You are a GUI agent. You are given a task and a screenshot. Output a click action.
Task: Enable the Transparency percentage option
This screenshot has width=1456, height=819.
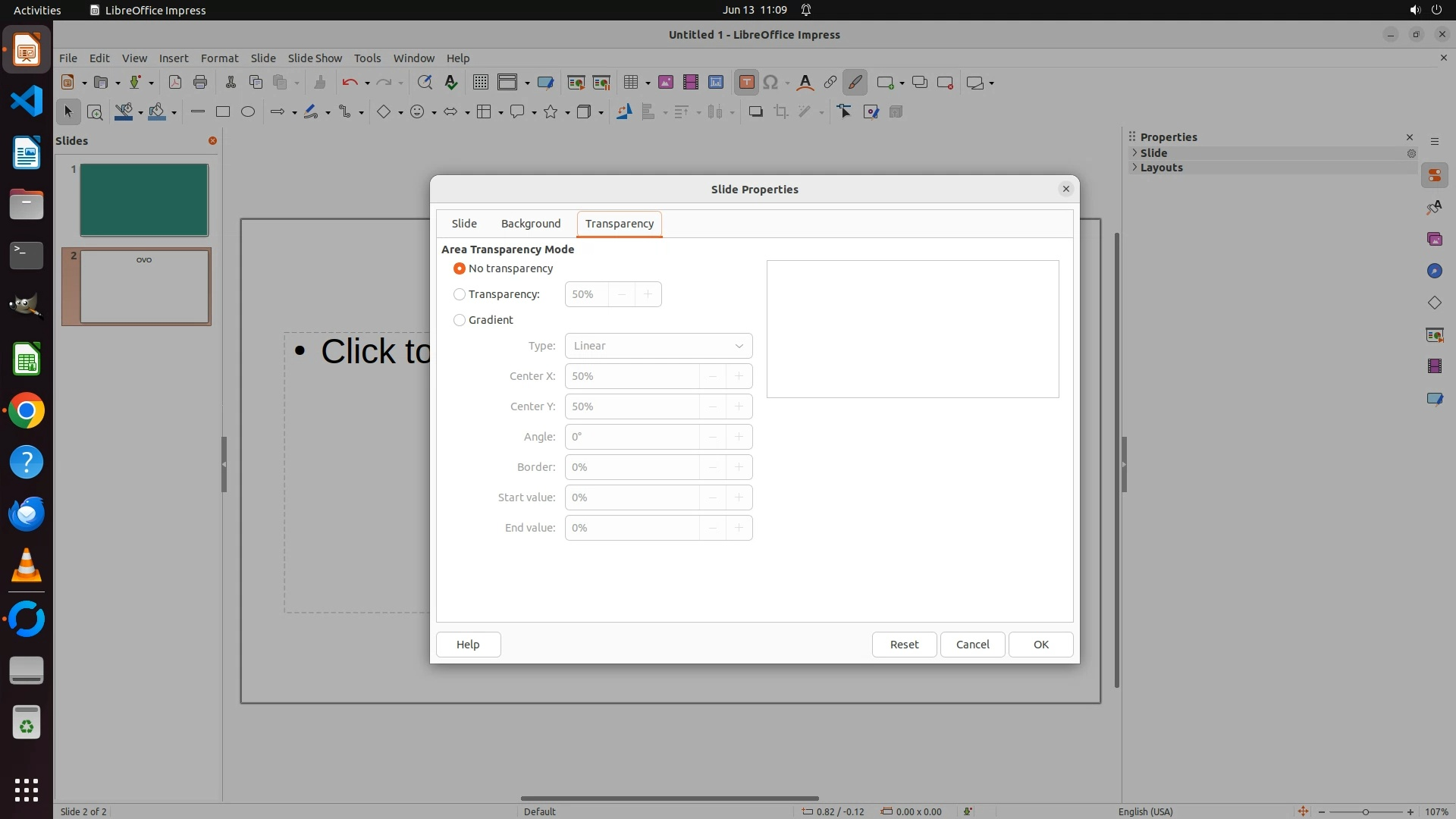(460, 294)
